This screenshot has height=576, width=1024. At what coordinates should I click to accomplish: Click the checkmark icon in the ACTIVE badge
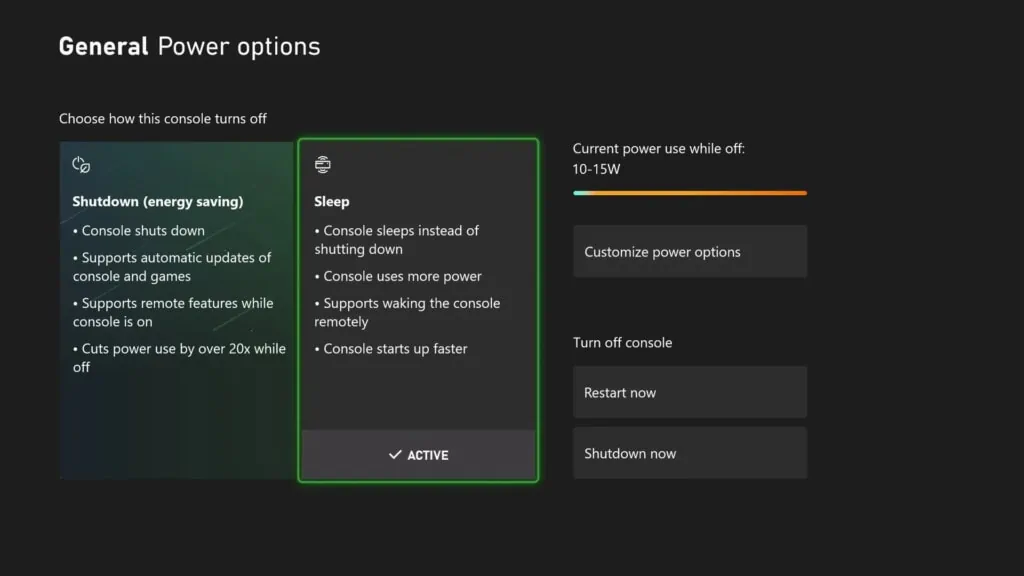coord(396,455)
